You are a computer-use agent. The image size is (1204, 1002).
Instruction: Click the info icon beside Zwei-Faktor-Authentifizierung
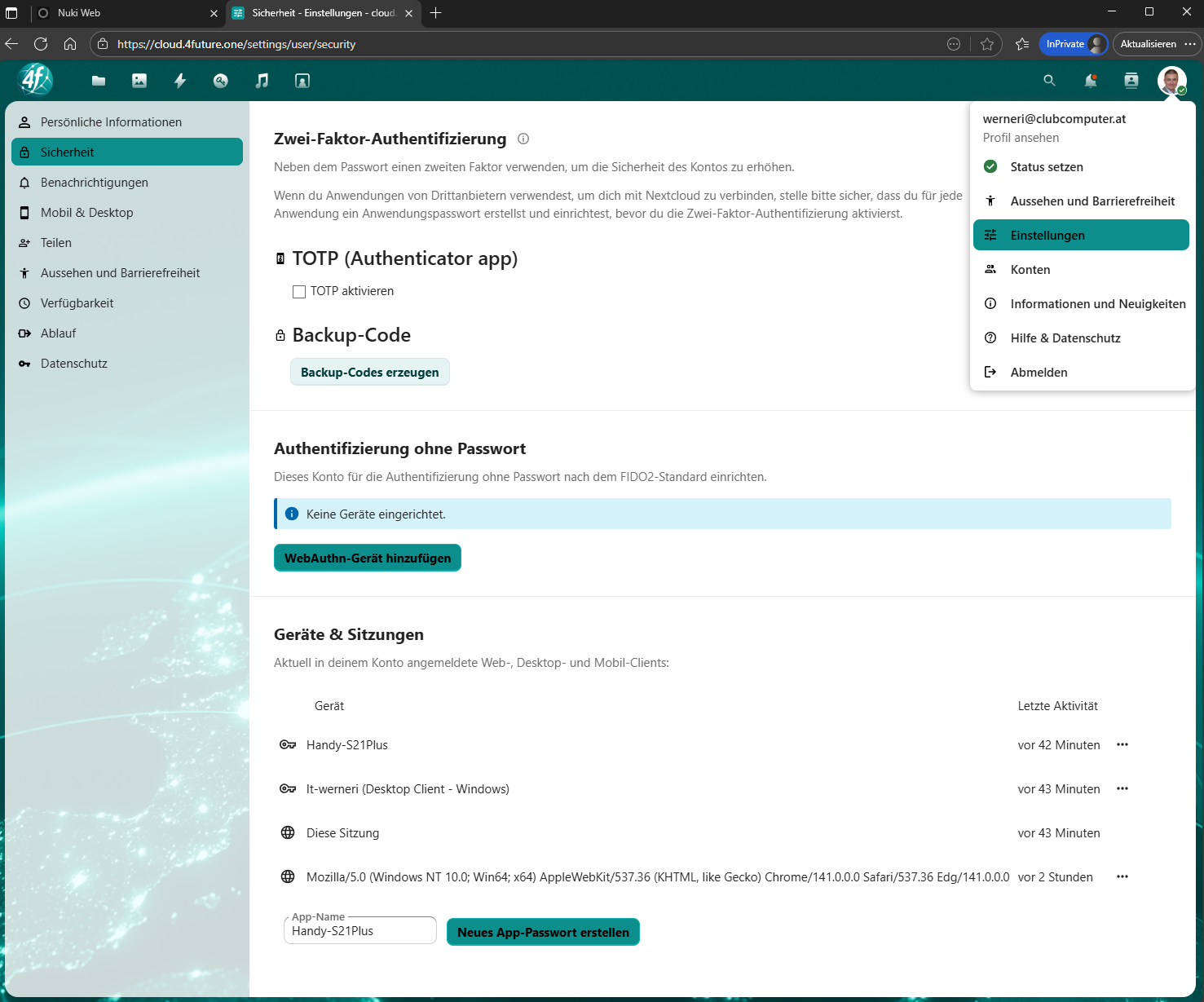tap(523, 139)
